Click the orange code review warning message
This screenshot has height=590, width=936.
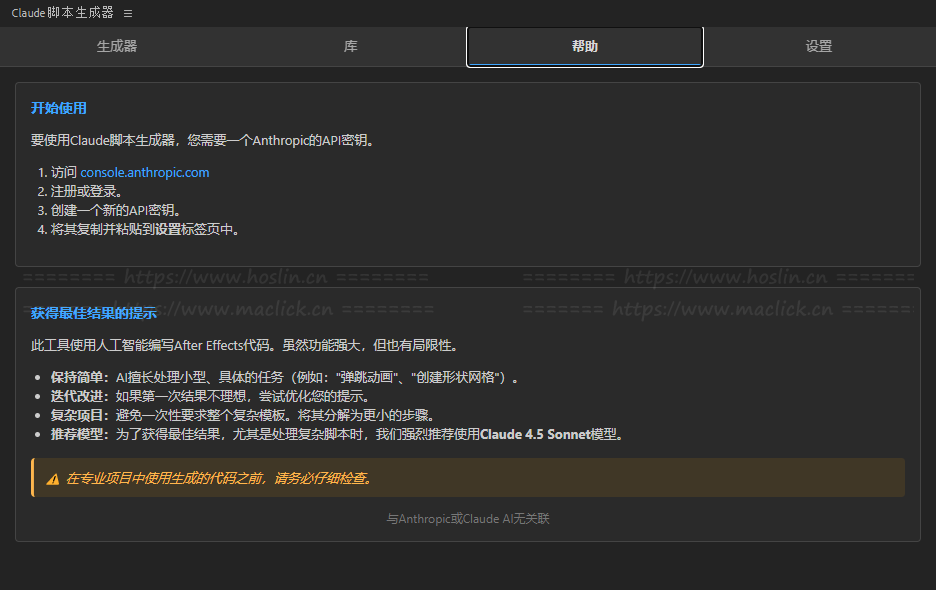pyautogui.click(x=219, y=479)
